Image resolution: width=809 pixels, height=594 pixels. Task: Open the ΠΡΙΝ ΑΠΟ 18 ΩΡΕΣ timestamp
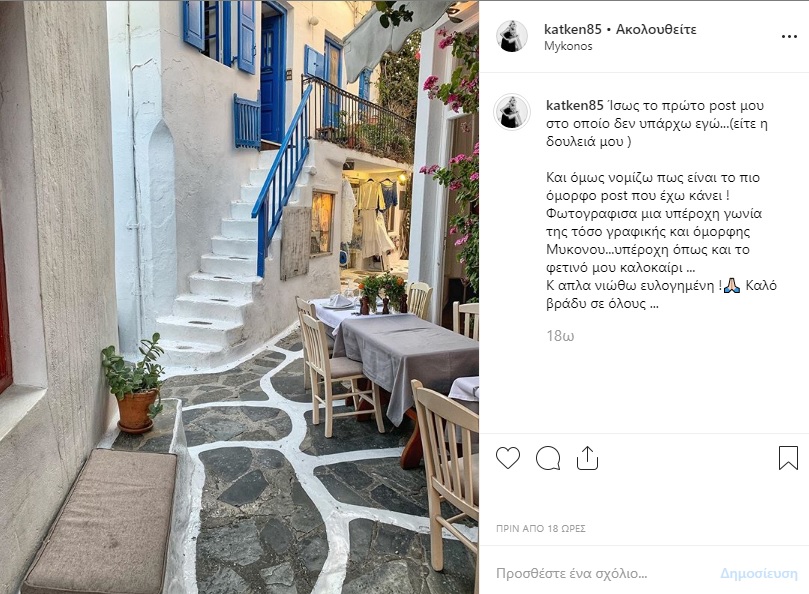pyautogui.click(x=540, y=528)
